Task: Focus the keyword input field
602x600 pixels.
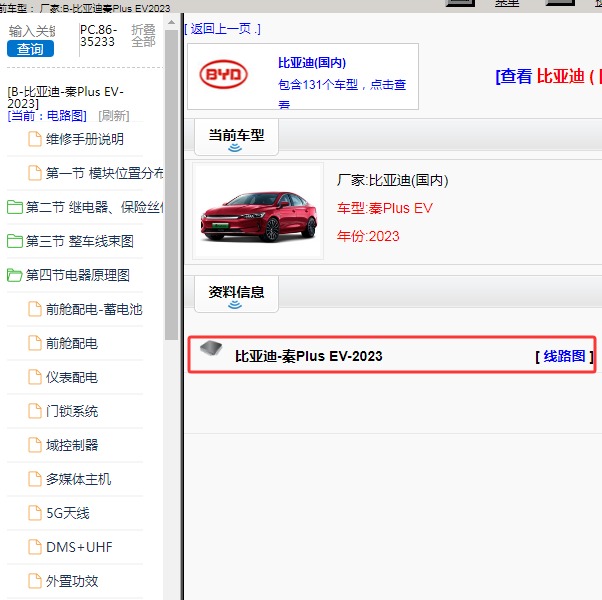Action: point(32,31)
